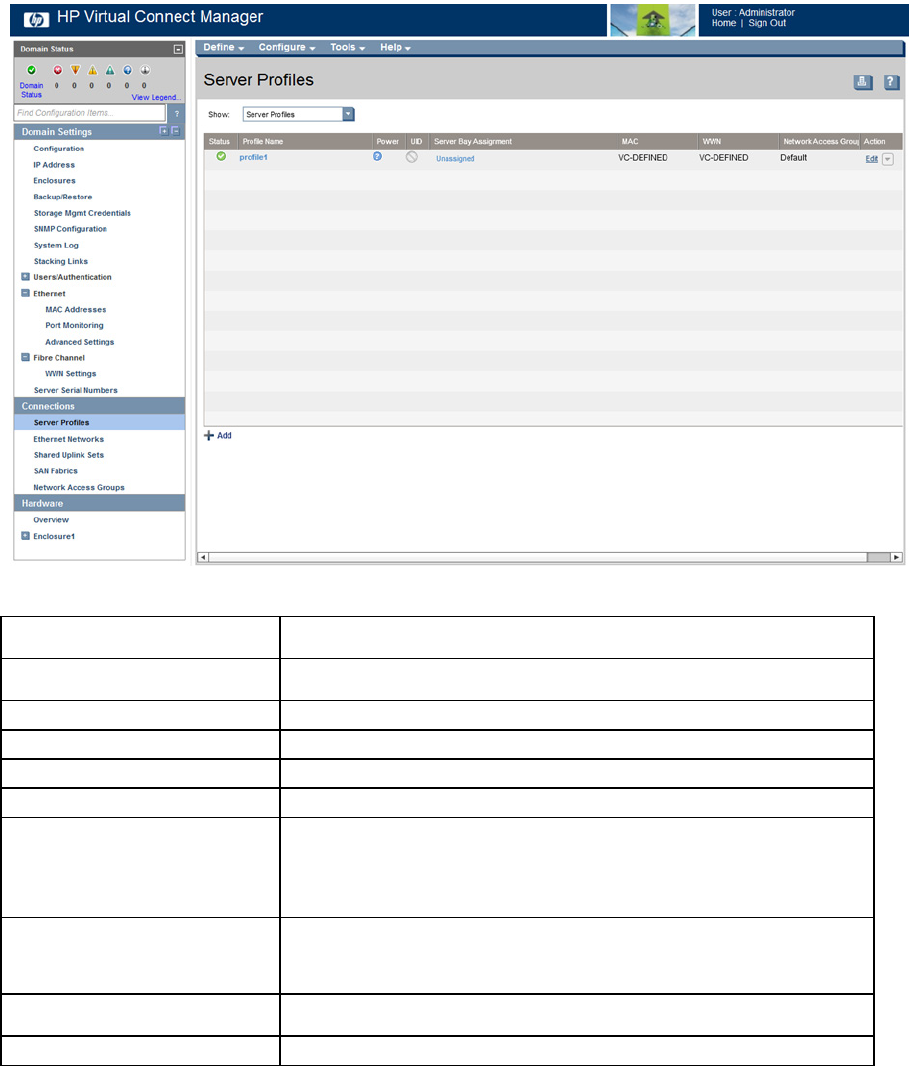Click the horizontal scrollbar right arrow
The image size is (912, 1066).
tap(896, 557)
